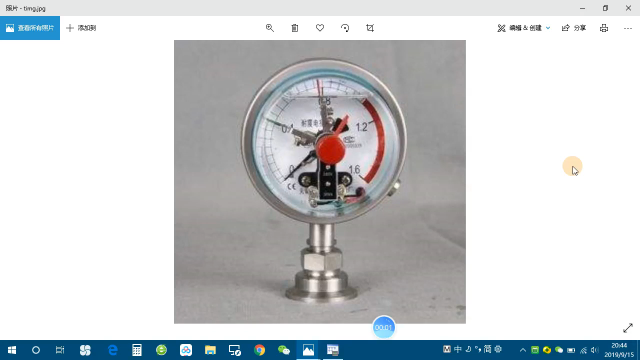
Task: Open WeChat from the taskbar
Action: coord(284,350)
